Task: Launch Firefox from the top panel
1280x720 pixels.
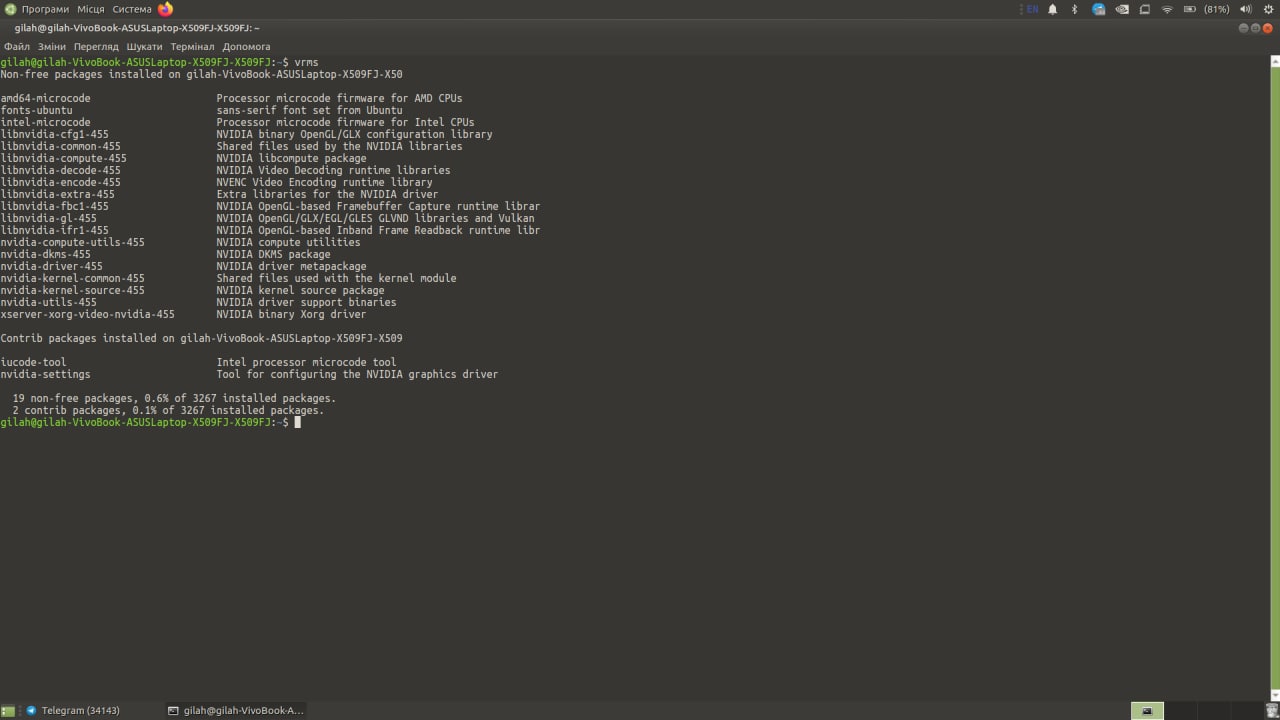Action: pos(165,9)
